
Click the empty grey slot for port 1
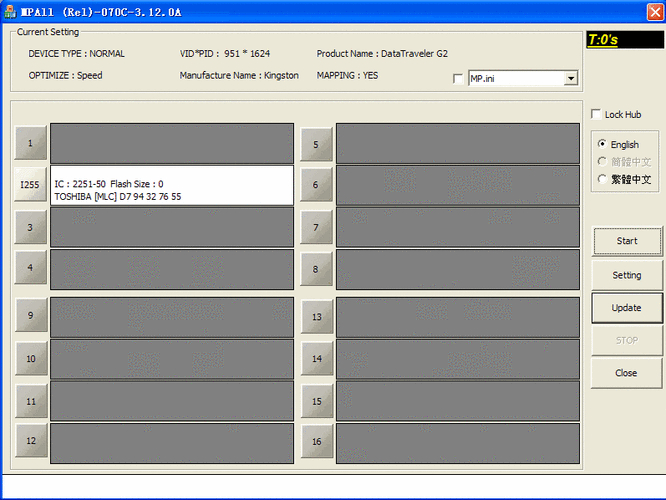click(172, 144)
